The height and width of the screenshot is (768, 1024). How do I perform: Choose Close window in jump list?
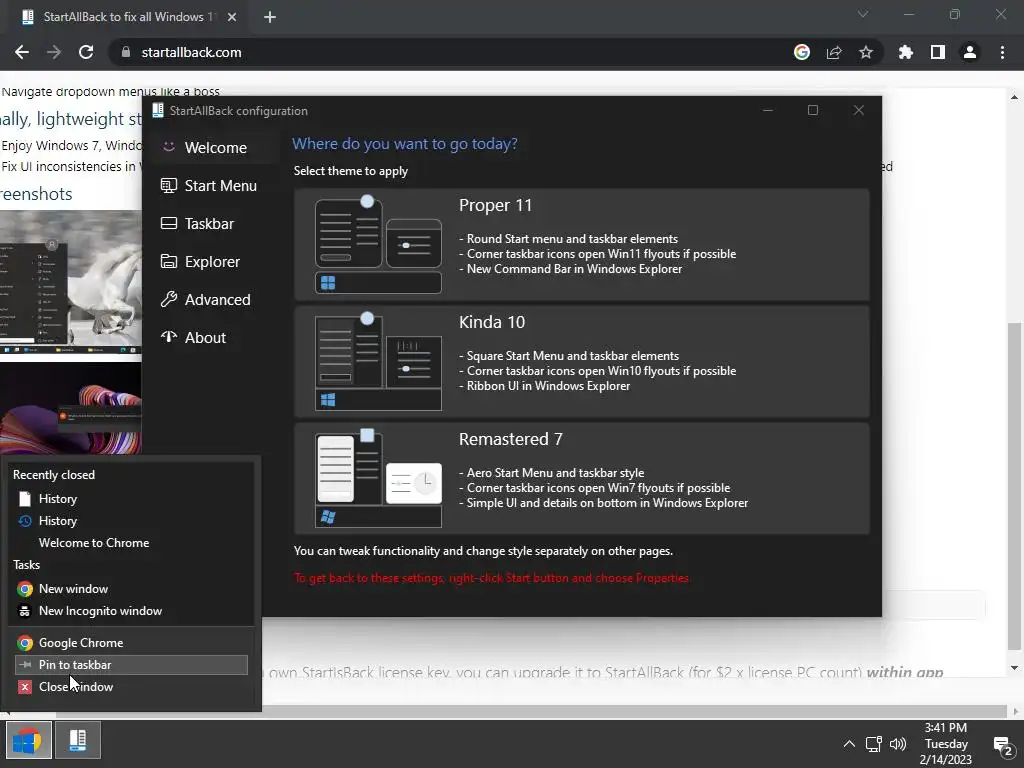131,687
